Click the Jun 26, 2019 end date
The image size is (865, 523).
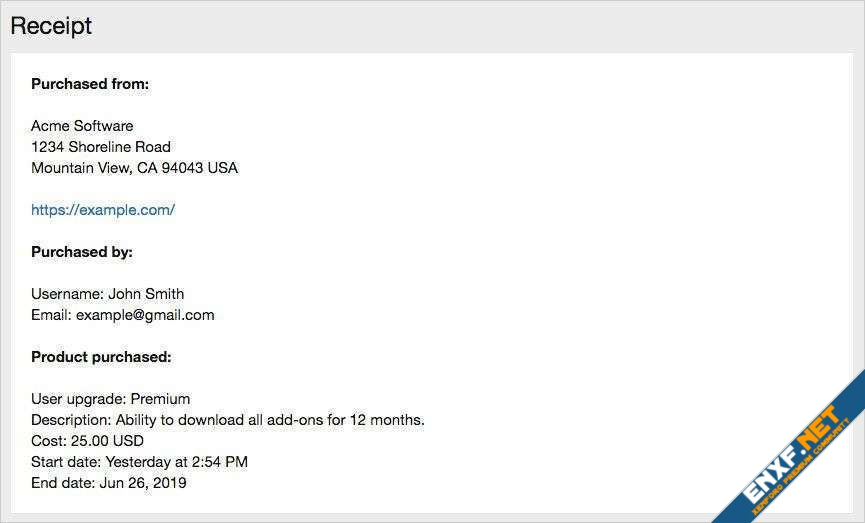coord(143,483)
